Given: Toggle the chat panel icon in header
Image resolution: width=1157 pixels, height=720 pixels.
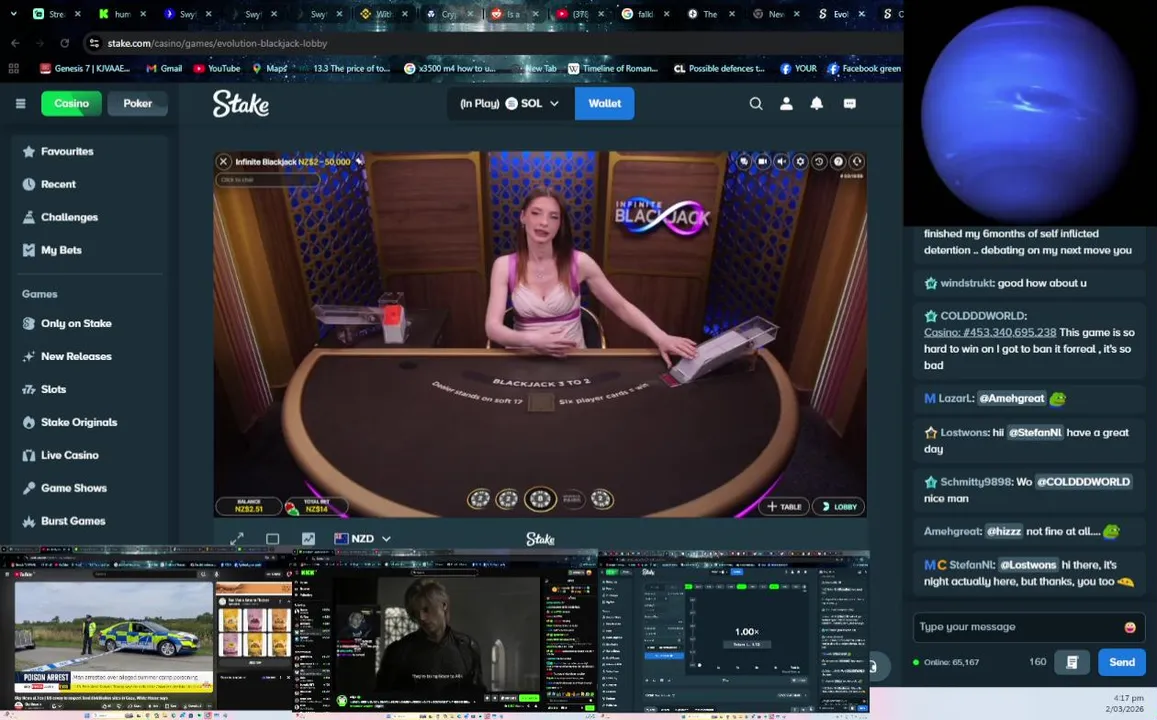Looking at the screenshot, I should coord(849,104).
